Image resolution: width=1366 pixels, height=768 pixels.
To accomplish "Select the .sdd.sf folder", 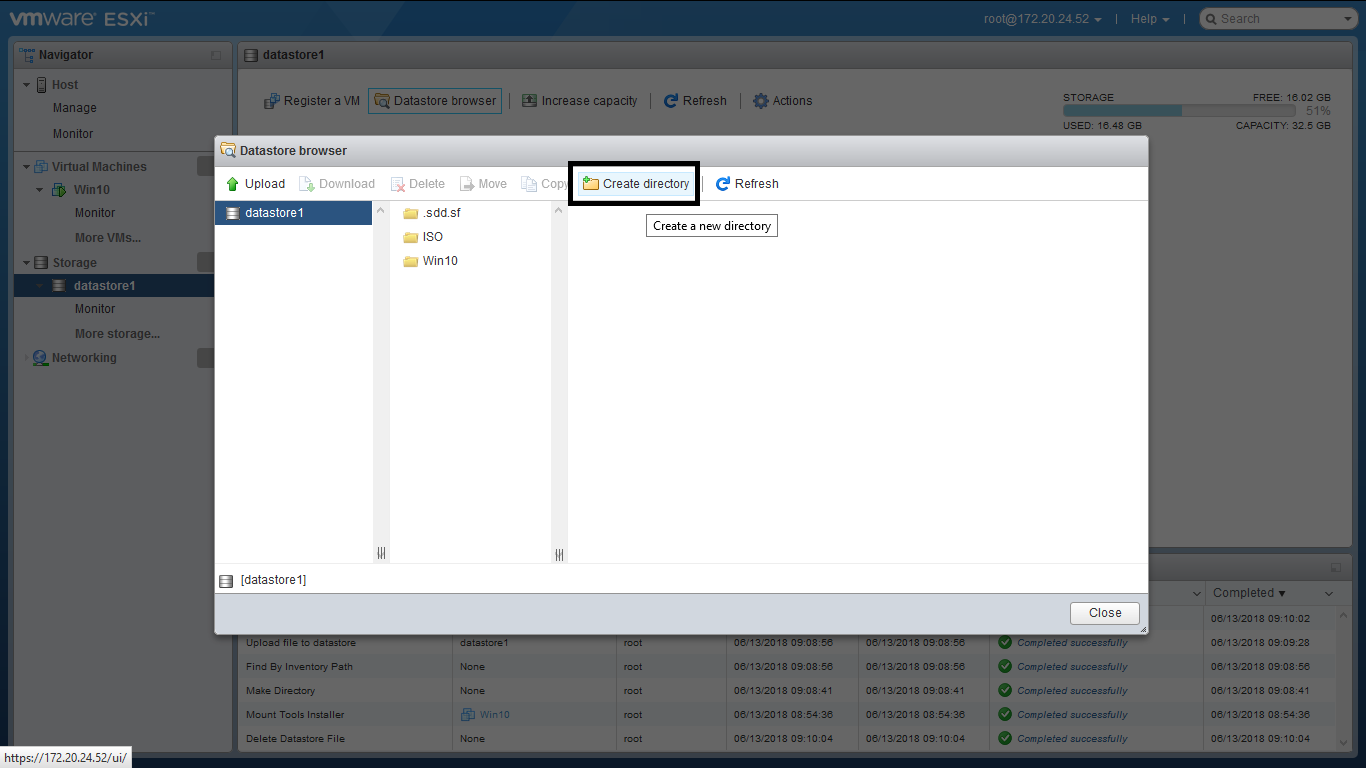I will click(x=440, y=213).
